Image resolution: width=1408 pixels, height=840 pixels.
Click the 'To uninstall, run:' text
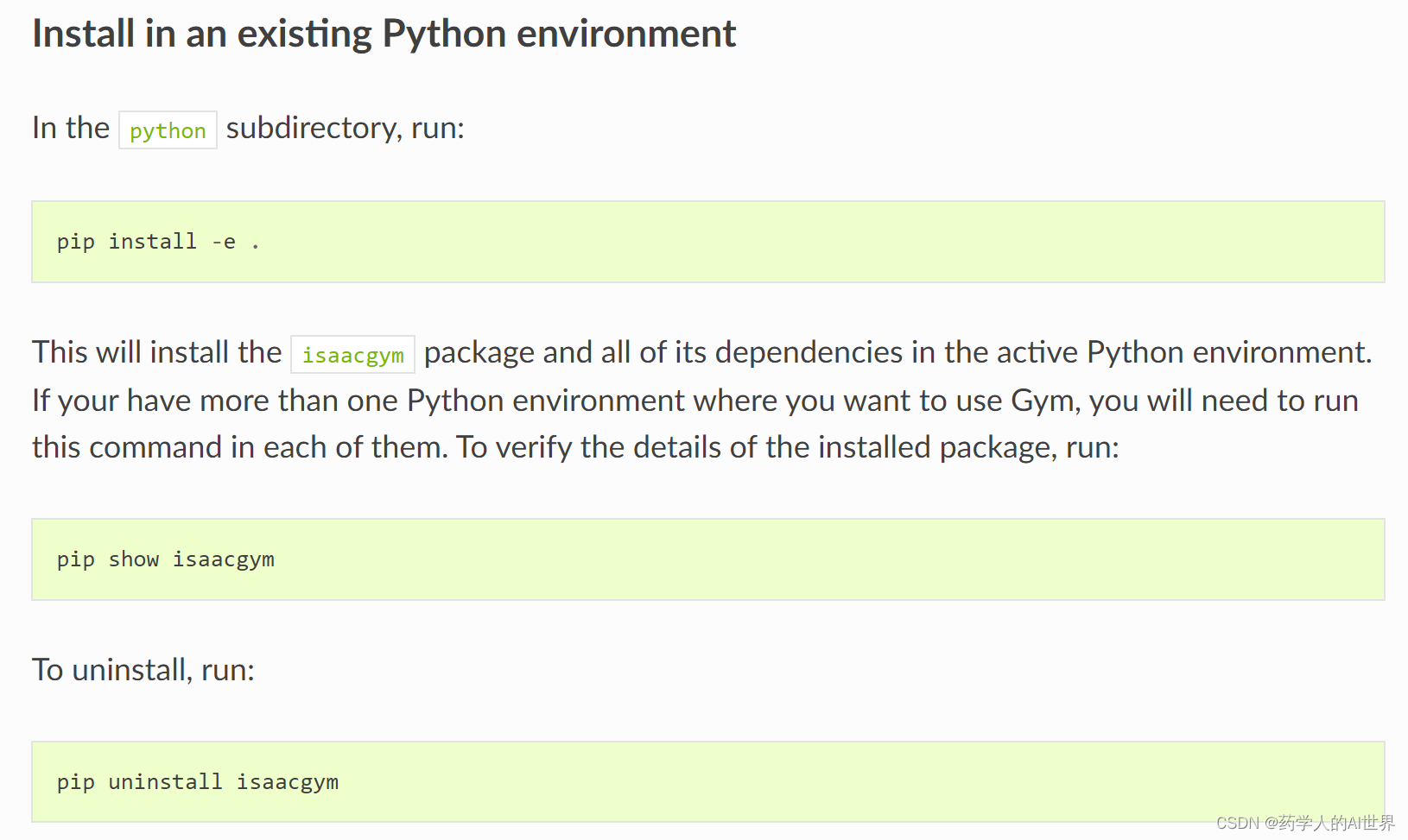click(143, 670)
